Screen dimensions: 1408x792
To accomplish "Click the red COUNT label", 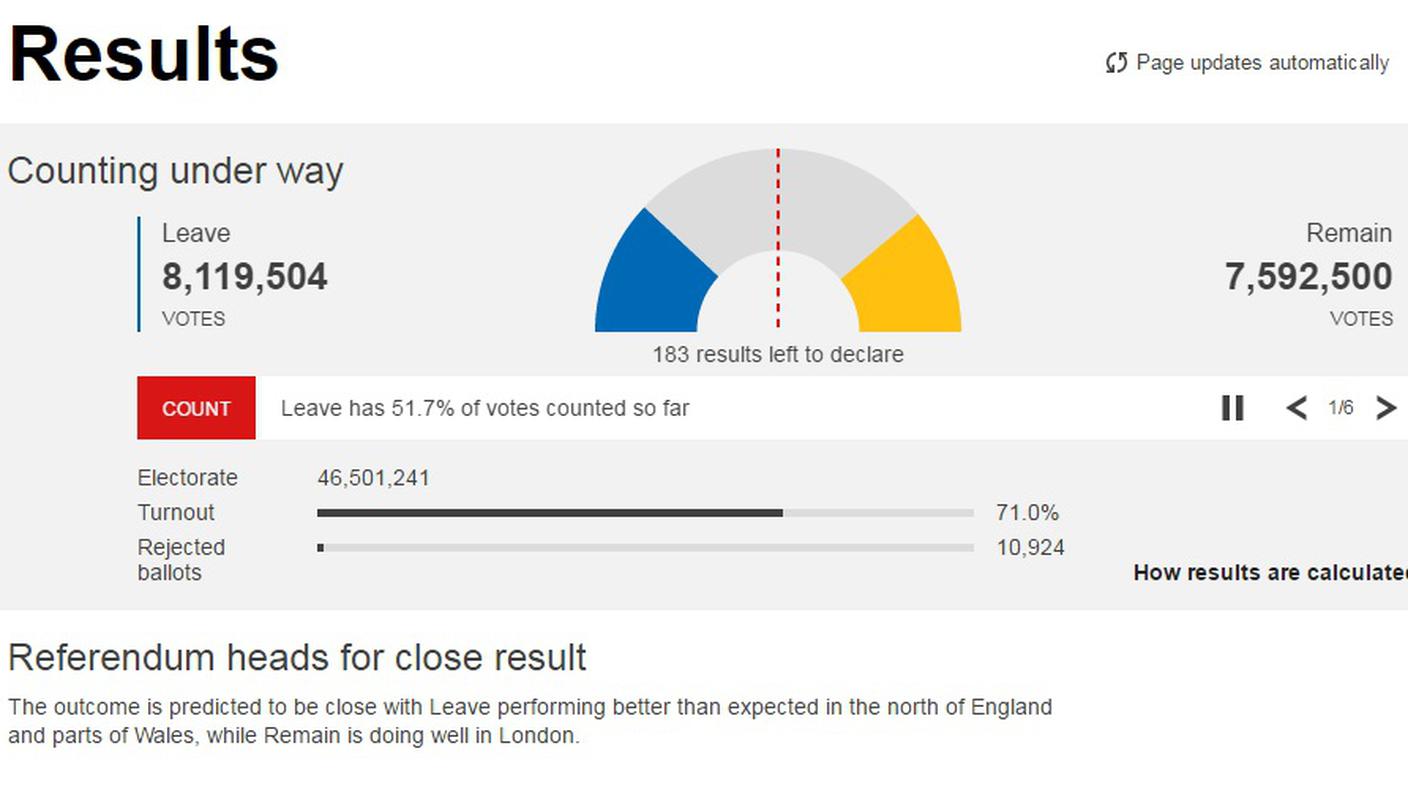I will click(196, 408).
